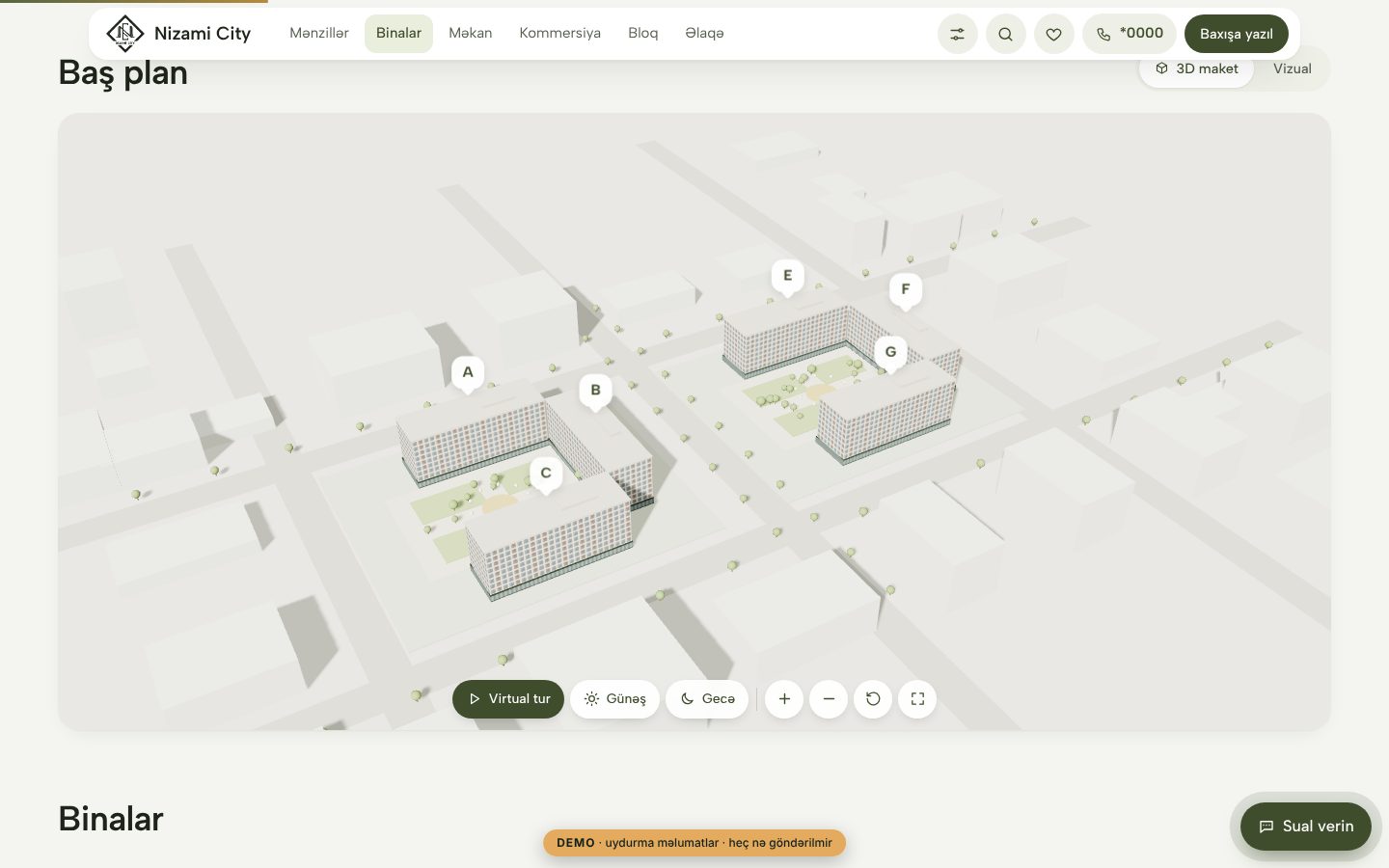The width and height of the screenshot is (1389, 868).
Task: Click the DEMO notice banner
Action: [x=694, y=843]
